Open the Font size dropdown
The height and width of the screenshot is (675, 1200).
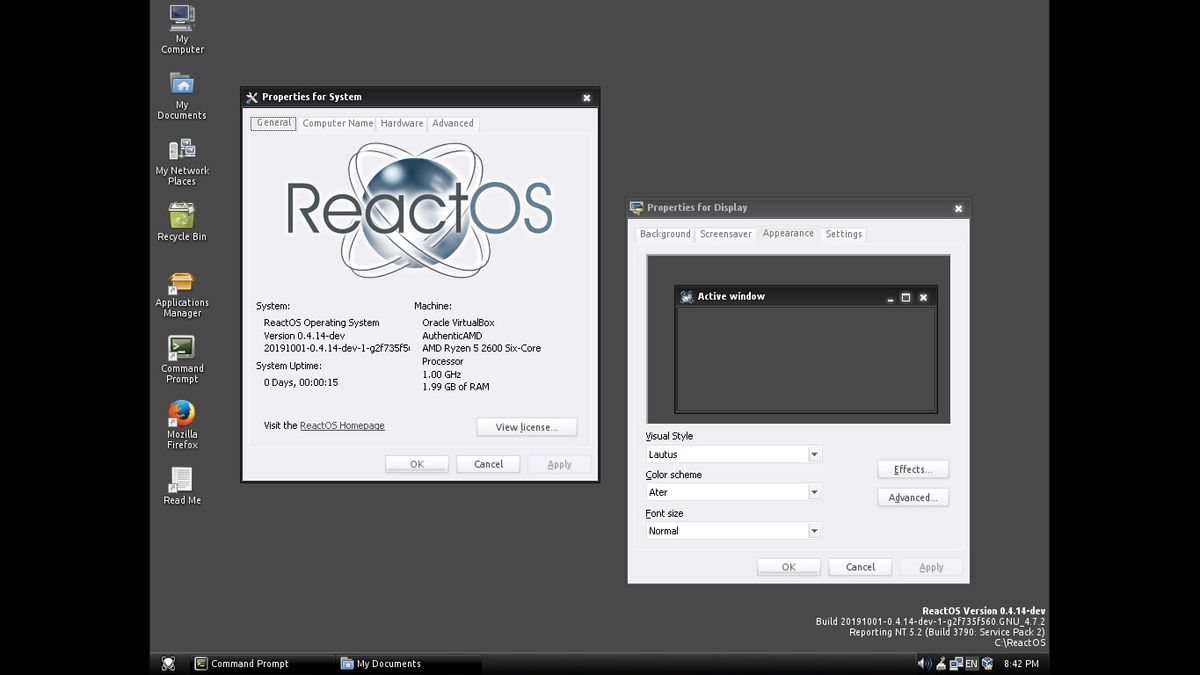732,531
